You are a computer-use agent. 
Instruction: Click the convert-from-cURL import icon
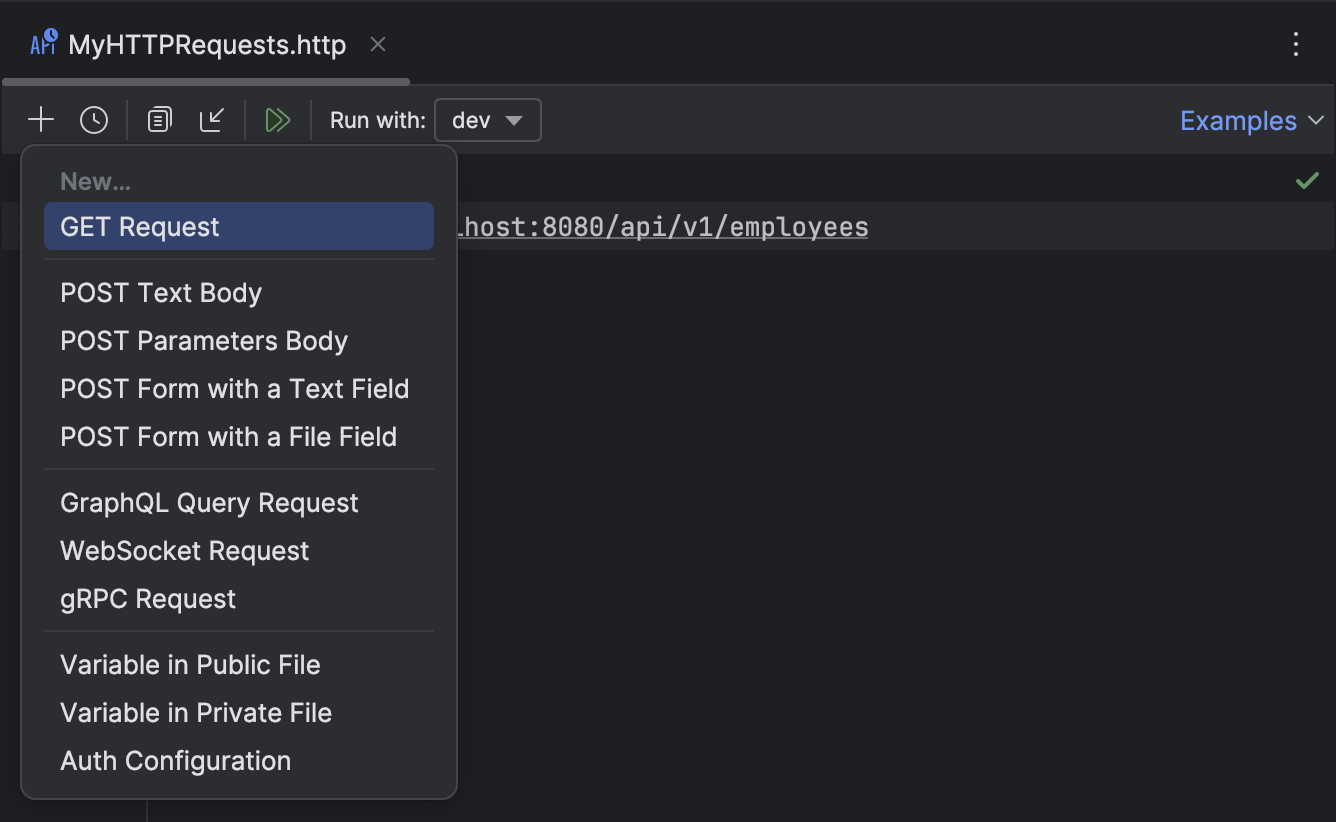(x=212, y=119)
